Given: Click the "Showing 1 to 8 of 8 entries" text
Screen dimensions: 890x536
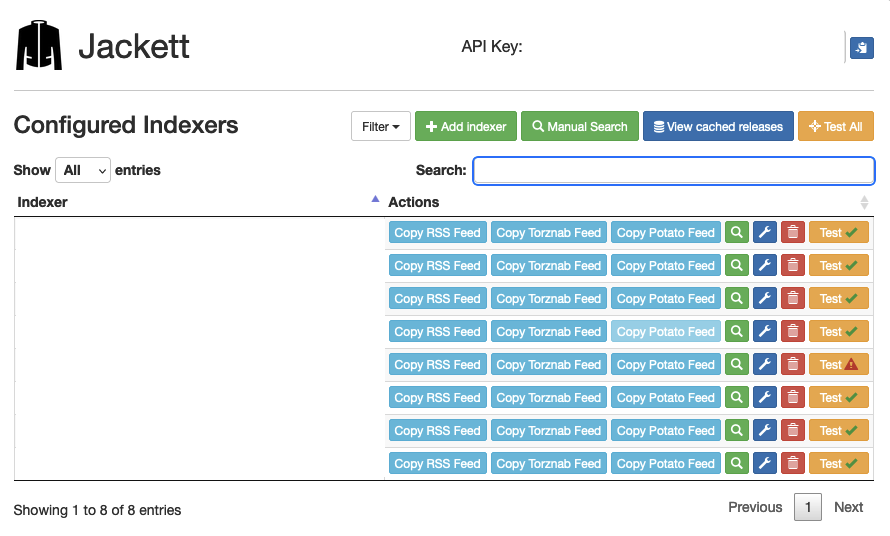Looking at the screenshot, I should pos(97,510).
